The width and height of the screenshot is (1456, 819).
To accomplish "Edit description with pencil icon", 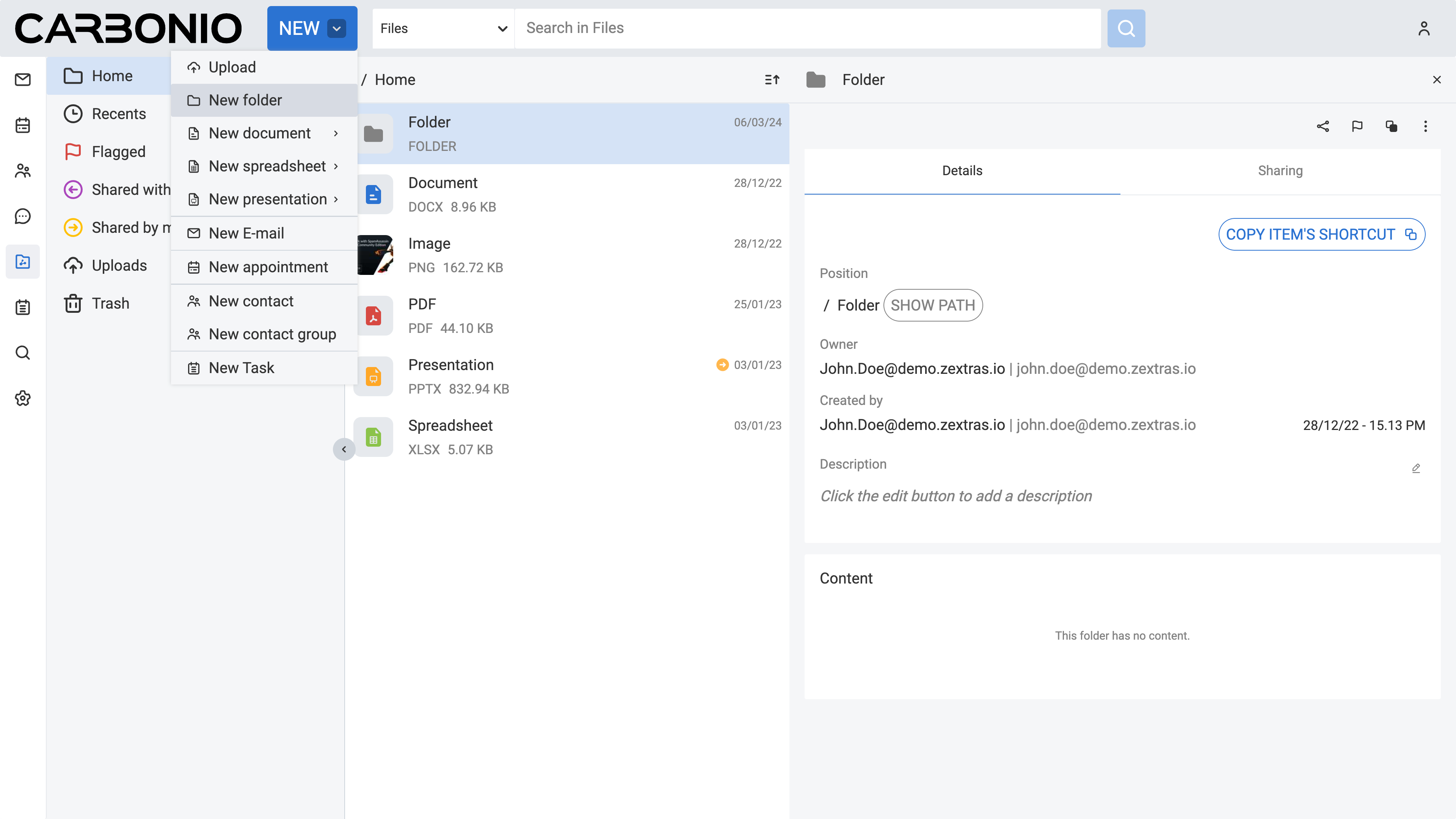I will [1416, 468].
